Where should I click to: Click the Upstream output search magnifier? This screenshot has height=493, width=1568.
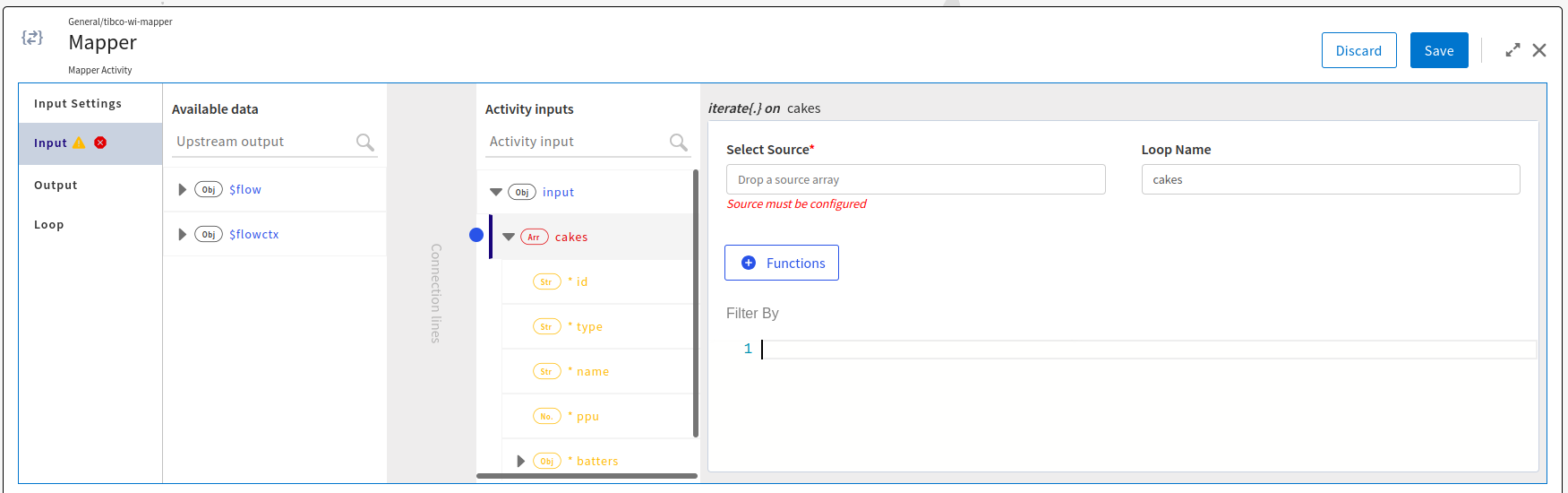click(364, 142)
